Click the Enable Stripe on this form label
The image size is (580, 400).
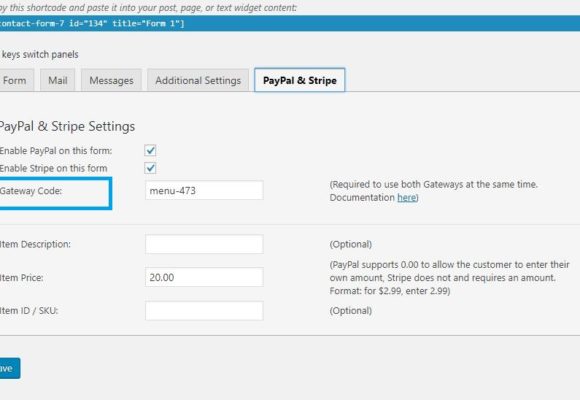coord(54,168)
